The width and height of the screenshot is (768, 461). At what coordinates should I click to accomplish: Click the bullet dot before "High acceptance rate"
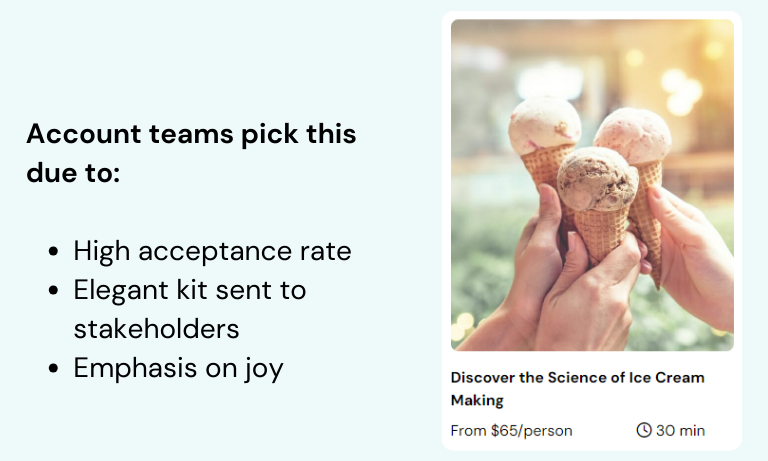[53, 252]
